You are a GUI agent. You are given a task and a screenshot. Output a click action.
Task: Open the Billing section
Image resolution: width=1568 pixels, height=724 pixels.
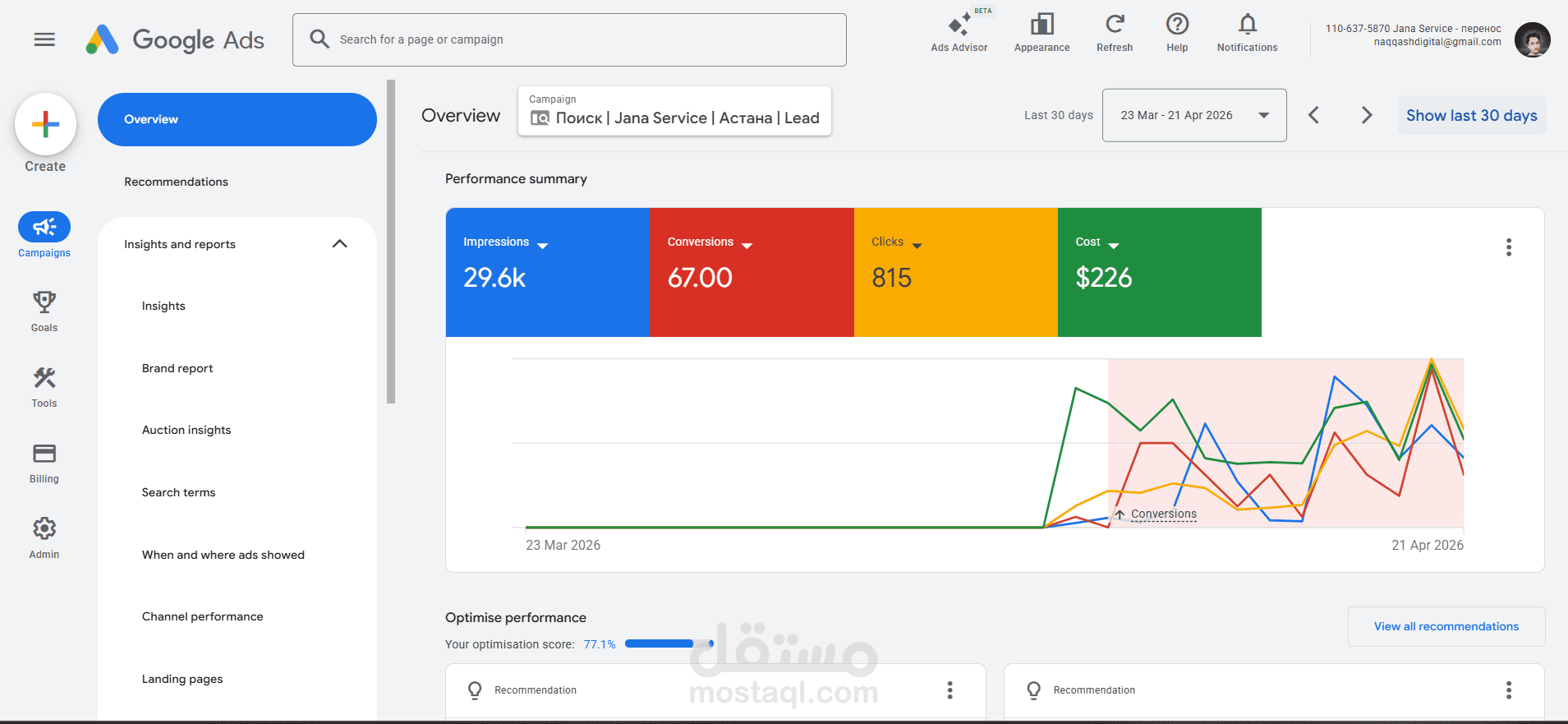(44, 463)
